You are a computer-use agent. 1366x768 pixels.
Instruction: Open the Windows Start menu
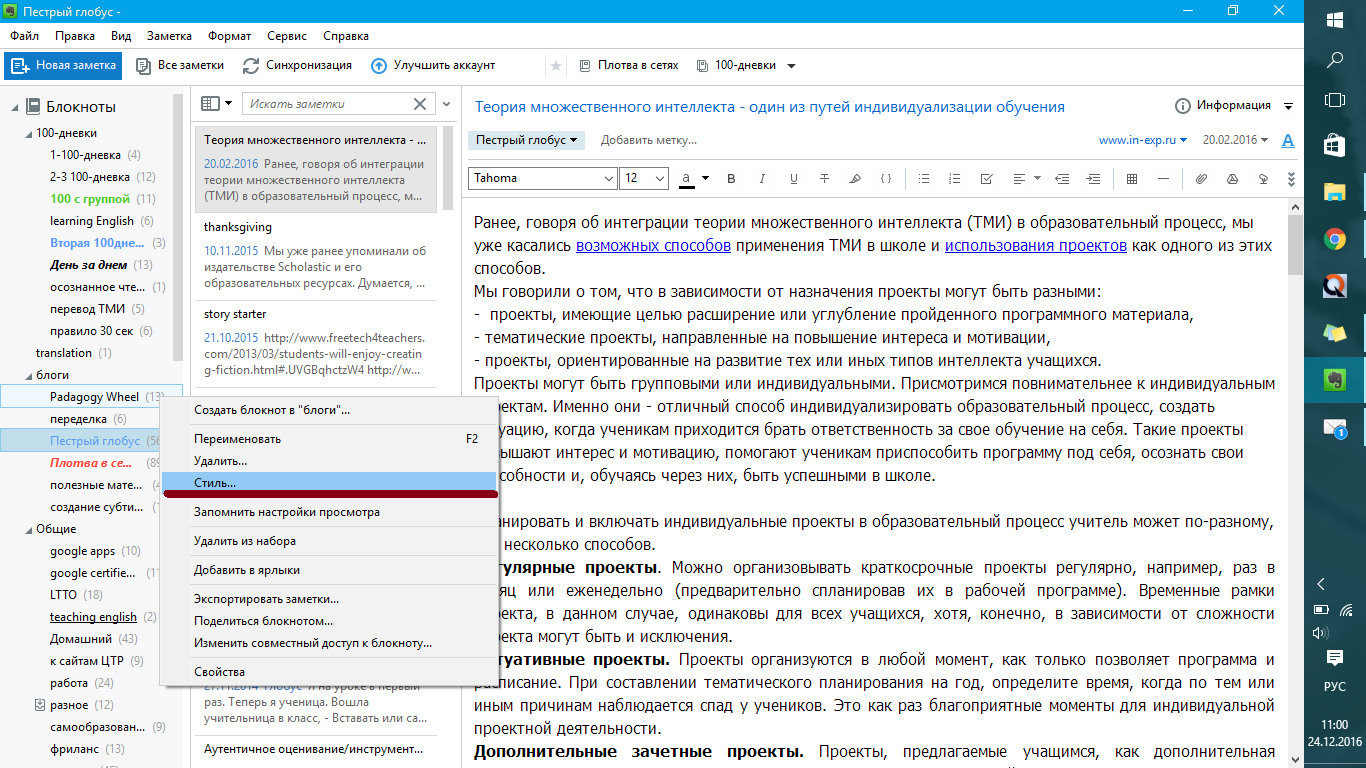point(1335,20)
